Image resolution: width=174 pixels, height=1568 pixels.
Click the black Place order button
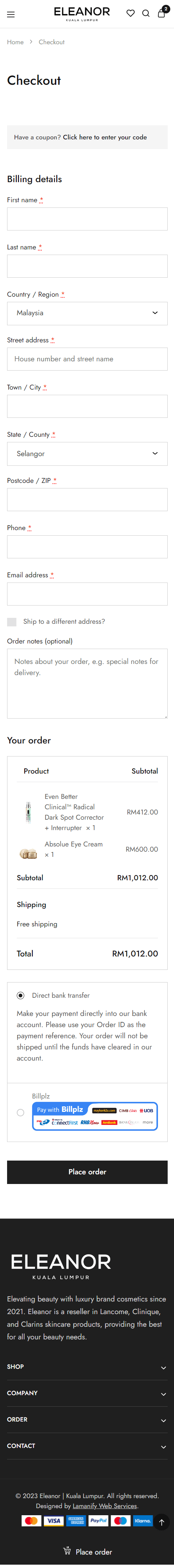tap(87, 1172)
